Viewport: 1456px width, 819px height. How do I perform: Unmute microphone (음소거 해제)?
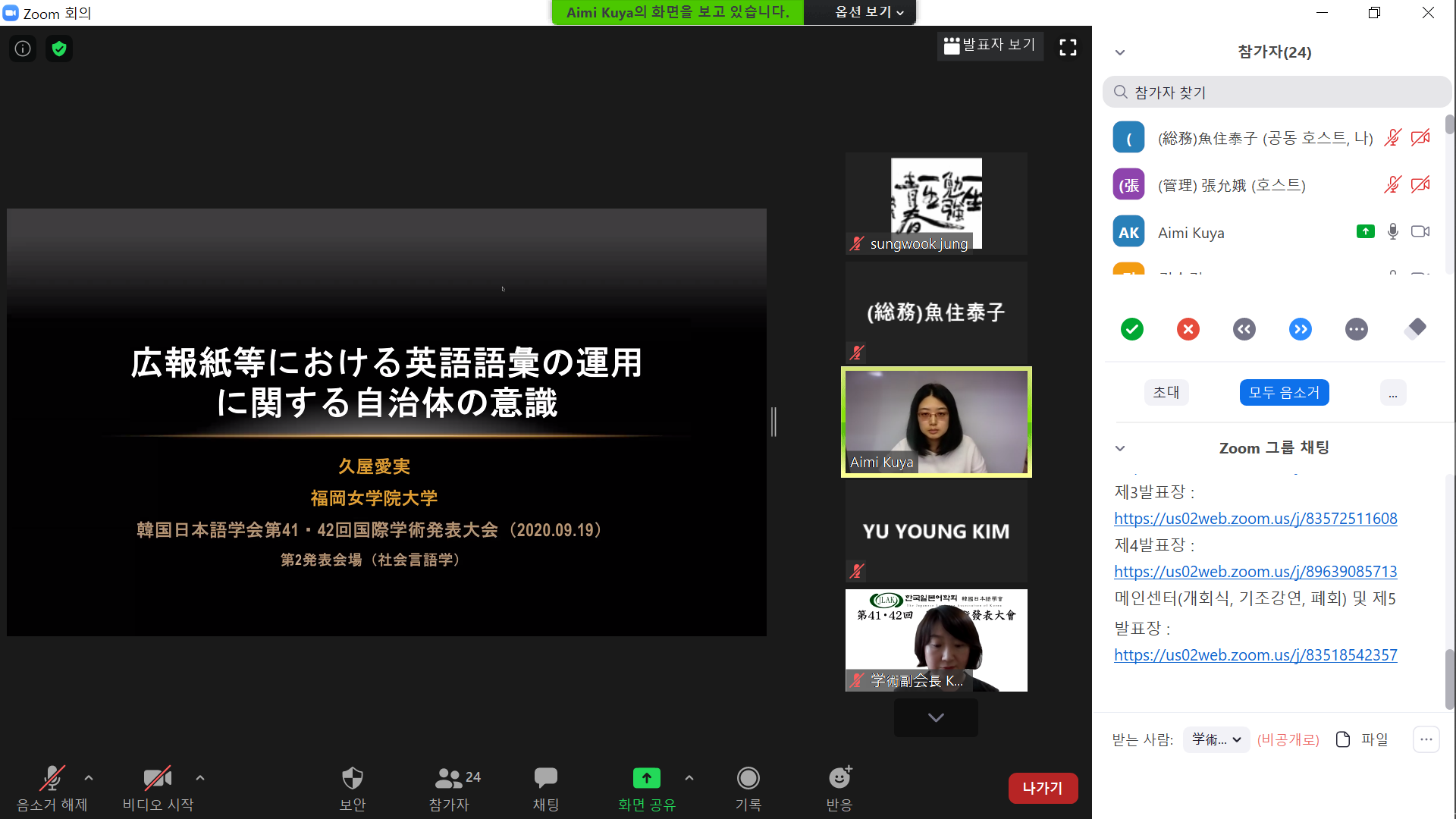click(x=52, y=787)
